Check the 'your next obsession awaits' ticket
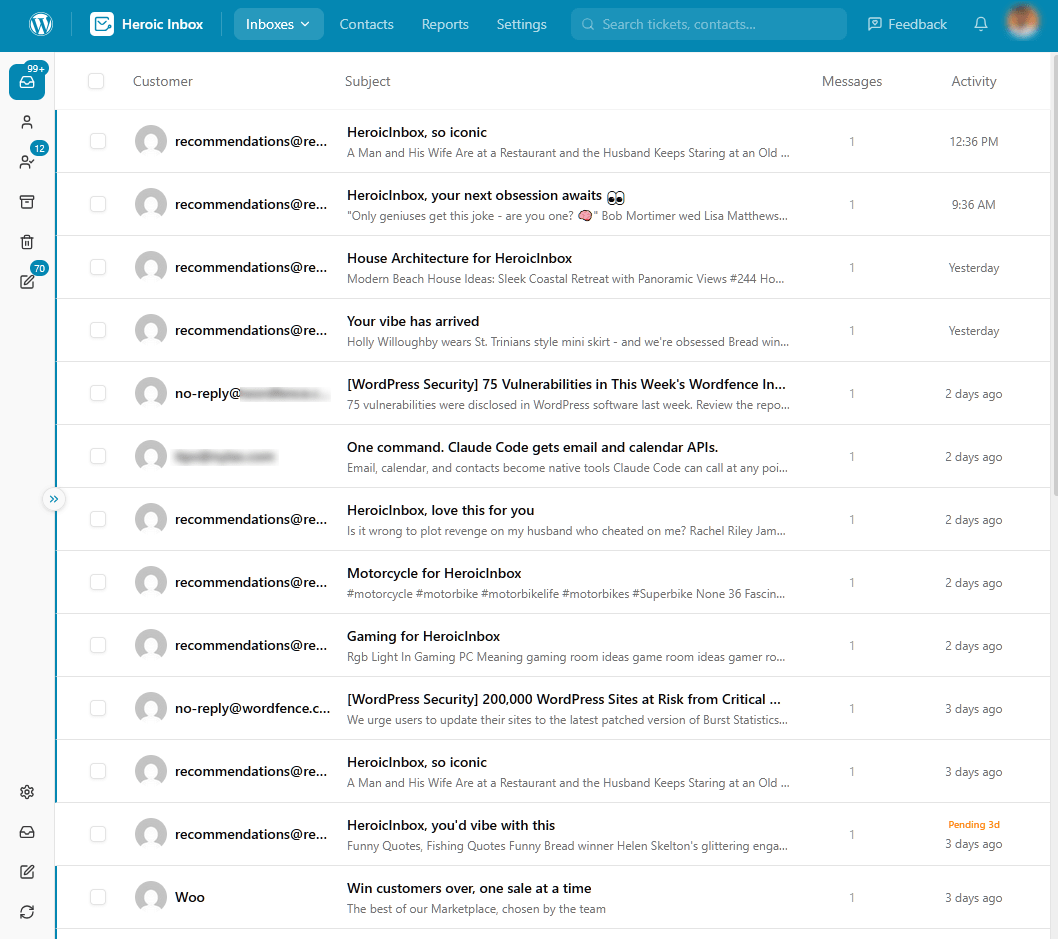The height and width of the screenshot is (939, 1058). pos(98,204)
